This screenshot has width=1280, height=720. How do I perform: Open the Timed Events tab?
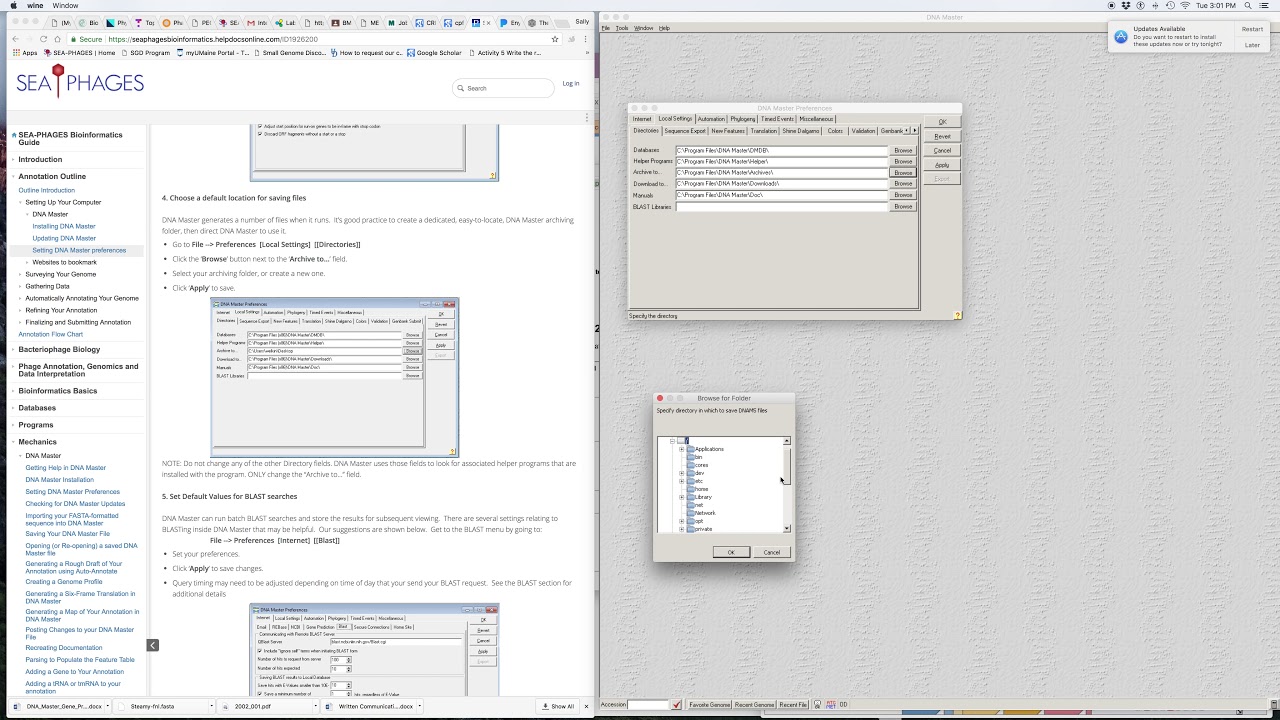tap(777, 119)
